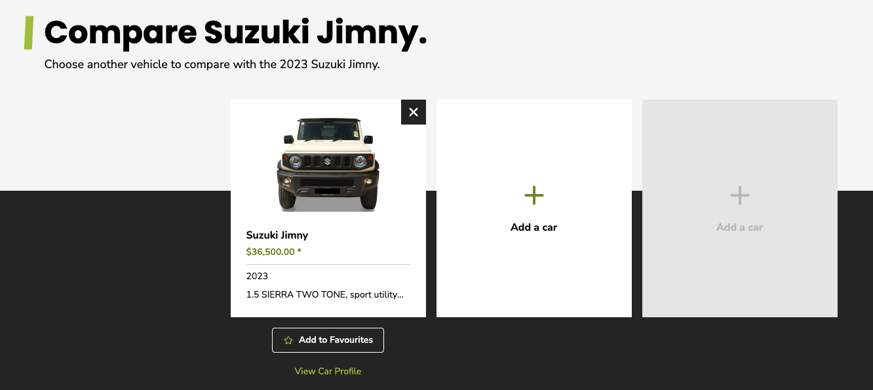Click the $36,500.00 price text
This screenshot has width=873, height=390.
point(270,252)
